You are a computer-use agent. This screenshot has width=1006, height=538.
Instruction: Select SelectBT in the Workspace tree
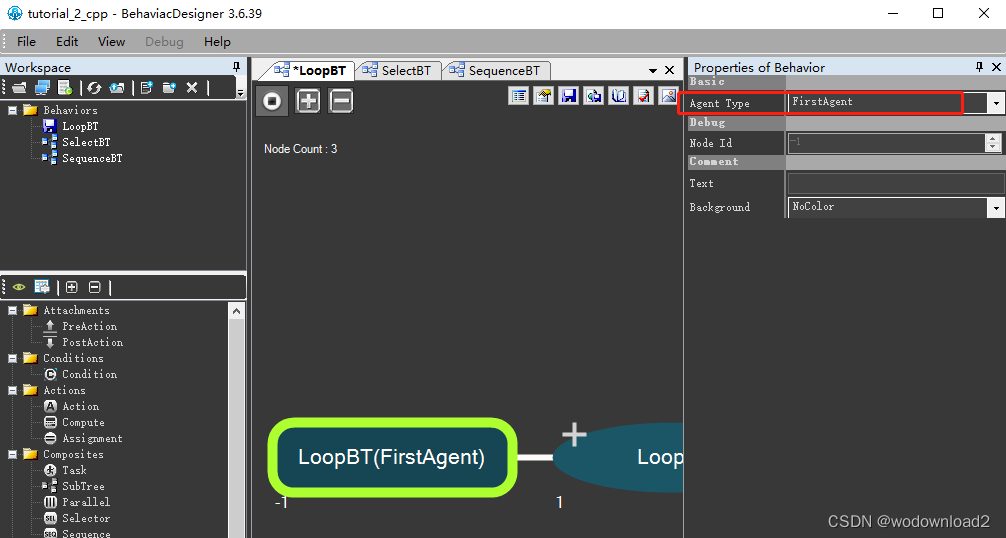pyautogui.click(x=86, y=142)
